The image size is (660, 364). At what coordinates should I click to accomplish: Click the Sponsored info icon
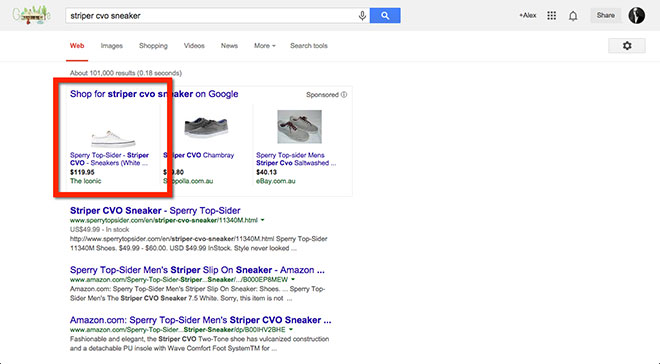[344, 95]
